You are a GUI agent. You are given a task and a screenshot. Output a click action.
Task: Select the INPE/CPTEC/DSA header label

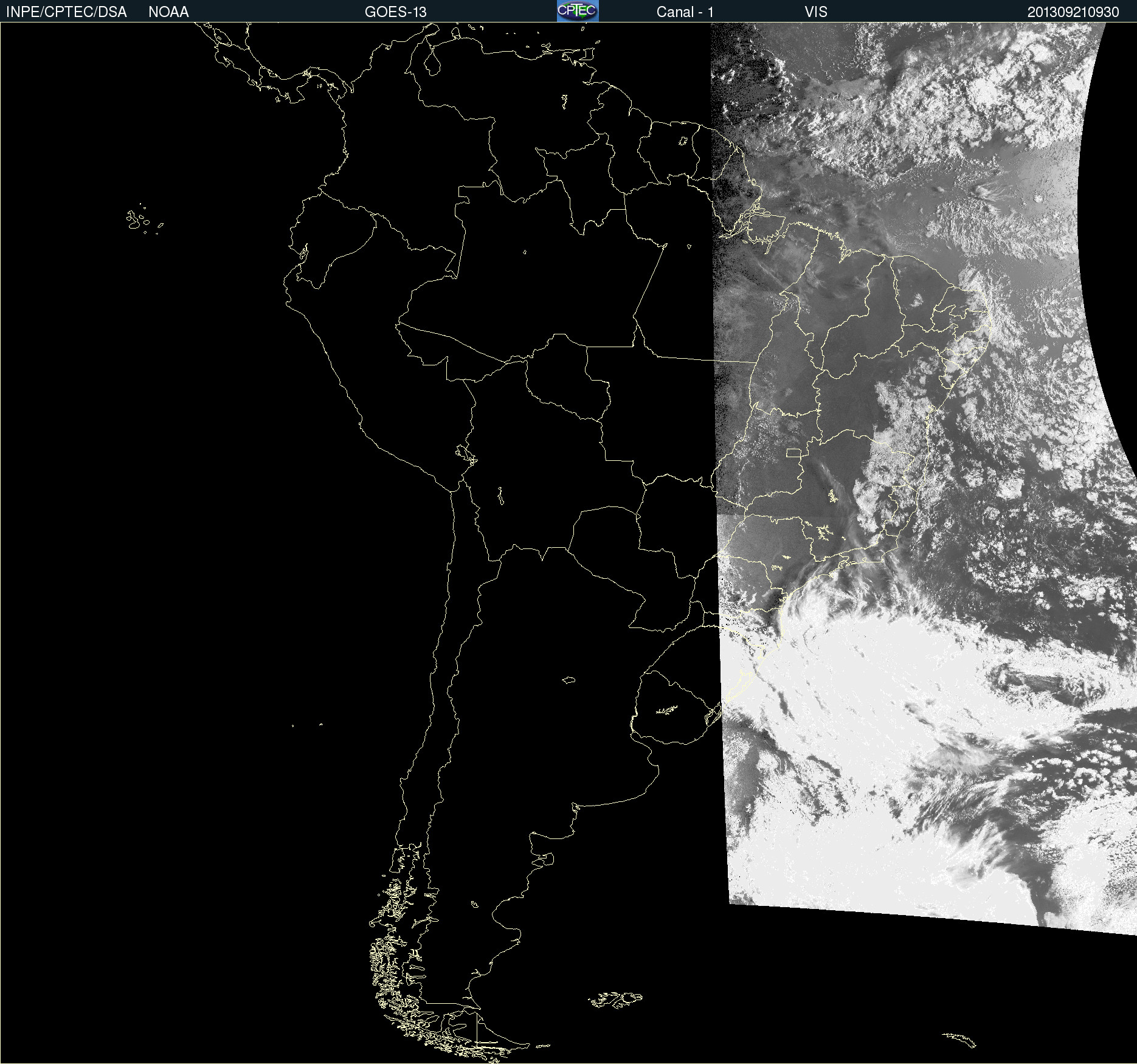pyautogui.click(x=66, y=12)
